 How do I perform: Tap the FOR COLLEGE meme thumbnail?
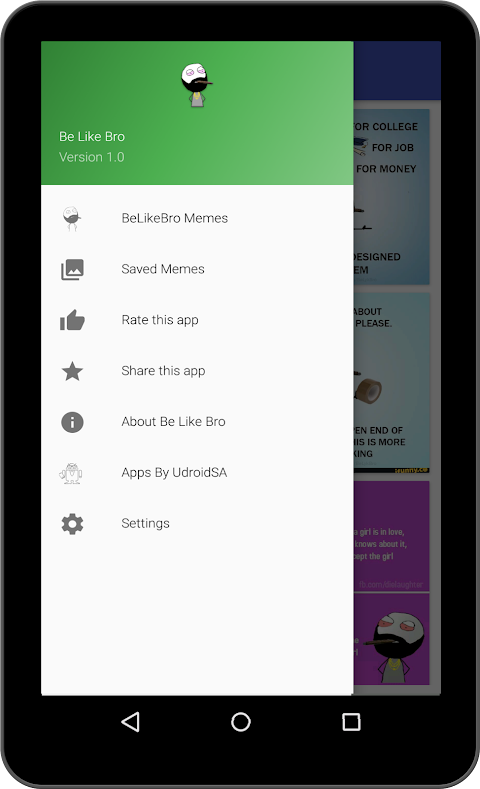tap(391, 197)
